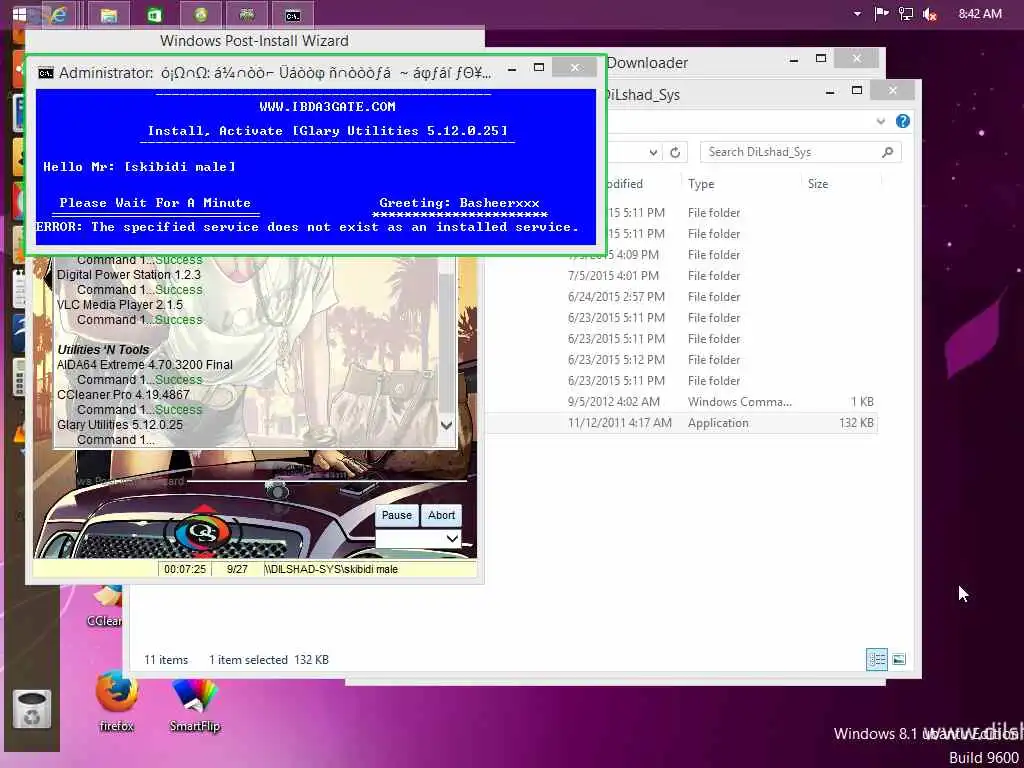Select the folder modified 7/5/2015 4:01 PM
This screenshot has height=768, width=1024.
(x=682, y=276)
